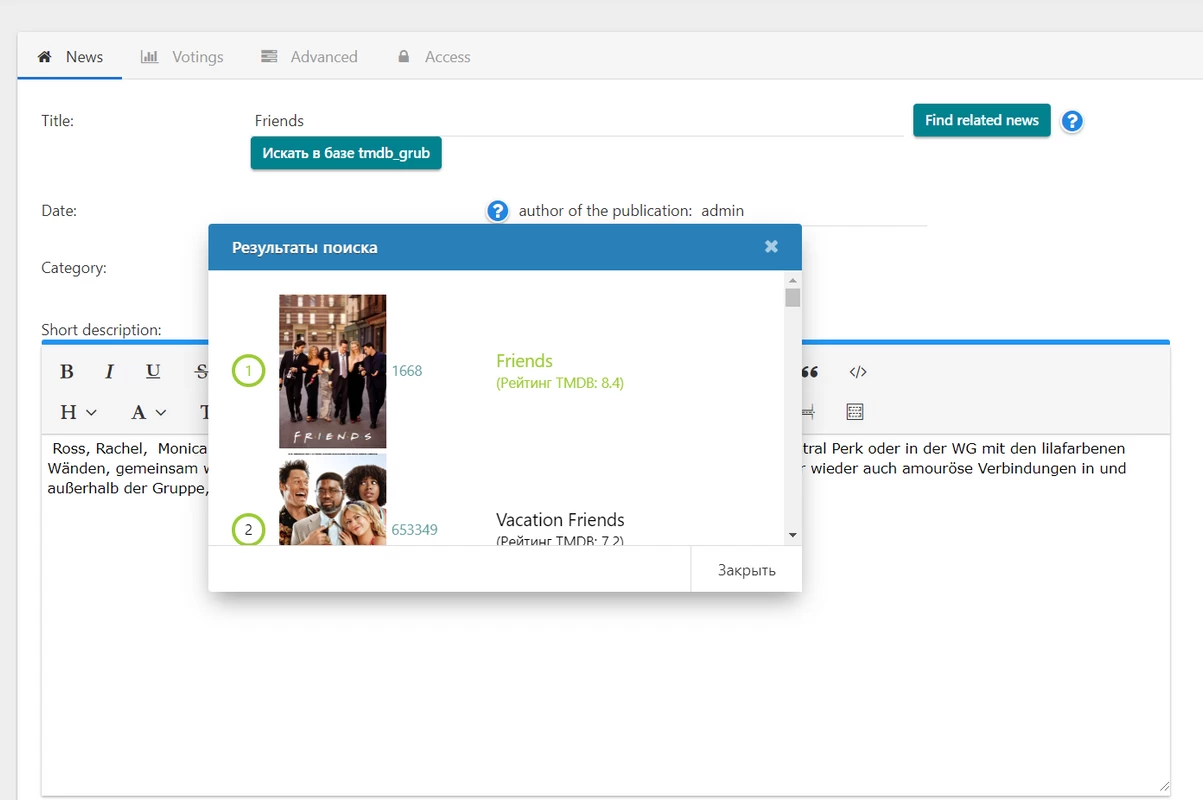The image size is (1203, 800).
Task: Click Find related news button
Action: pos(982,120)
